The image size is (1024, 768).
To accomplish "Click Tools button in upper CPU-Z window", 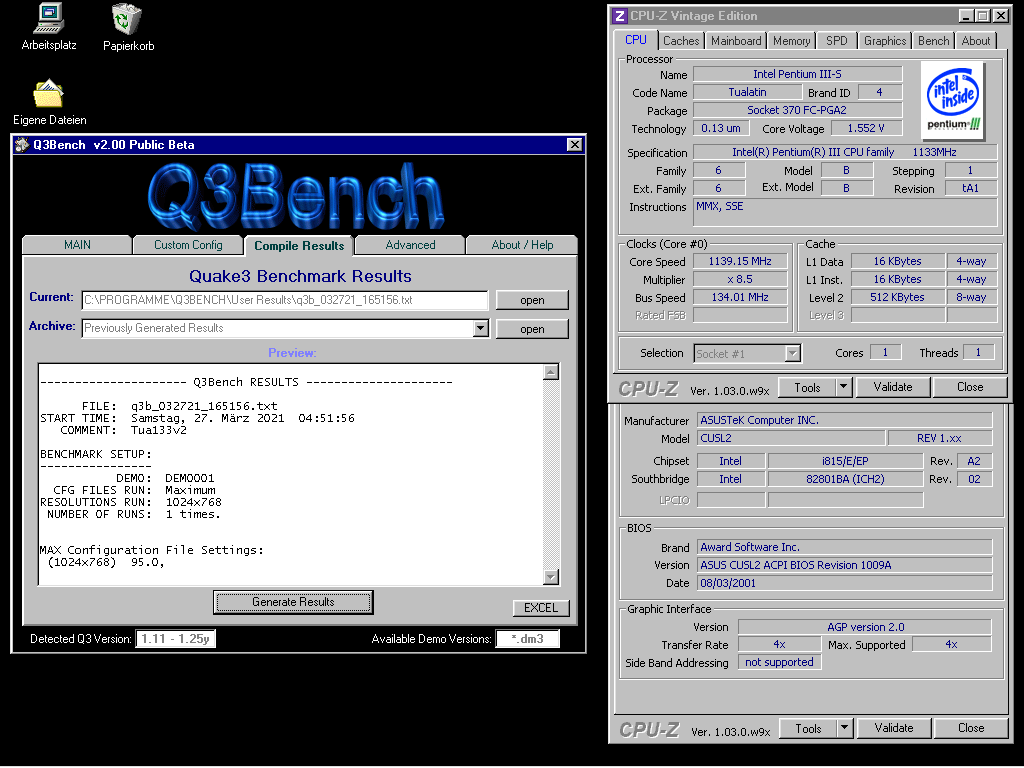I will [x=807, y=387].
